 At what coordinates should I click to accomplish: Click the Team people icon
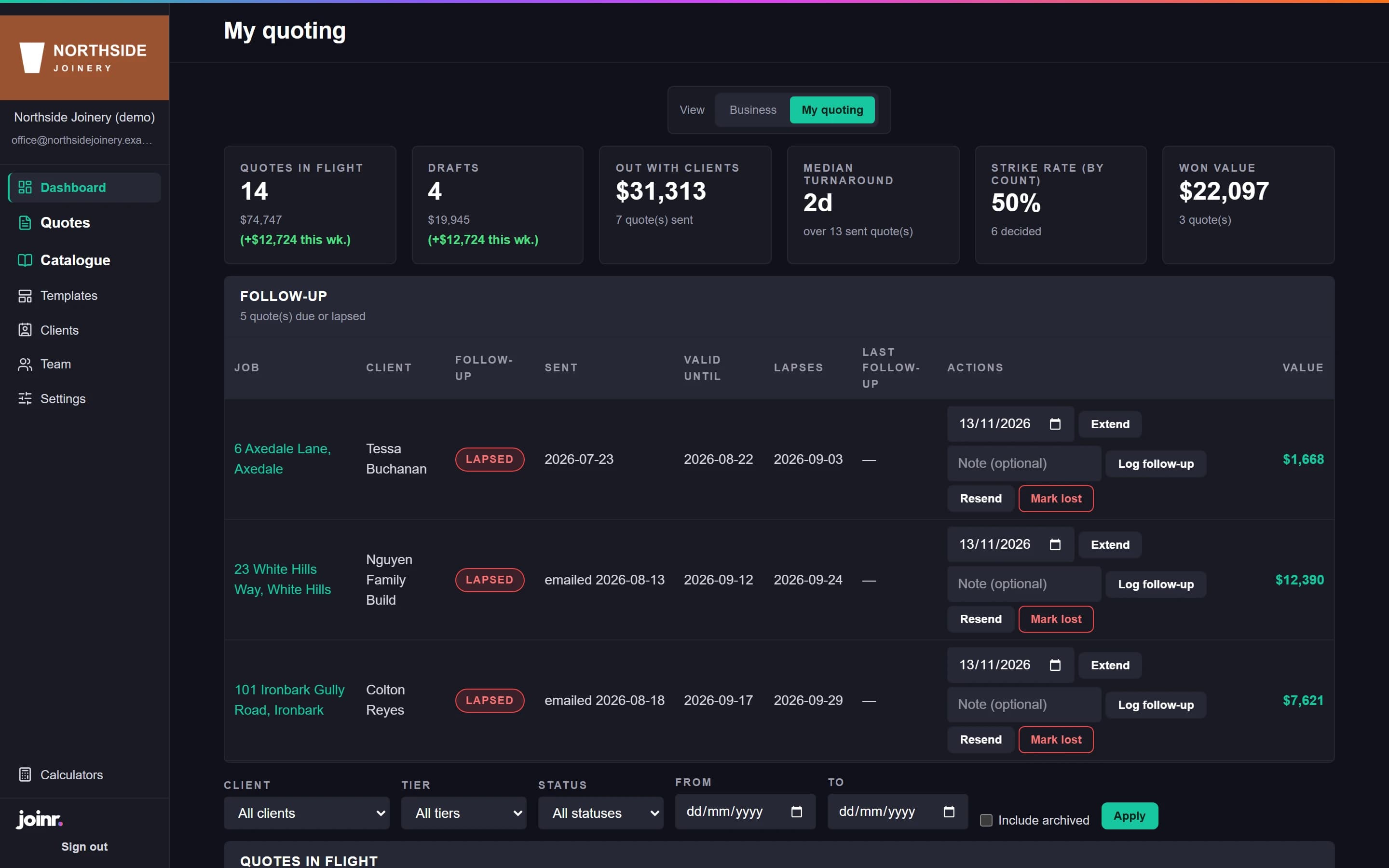(x=25, y=364)
